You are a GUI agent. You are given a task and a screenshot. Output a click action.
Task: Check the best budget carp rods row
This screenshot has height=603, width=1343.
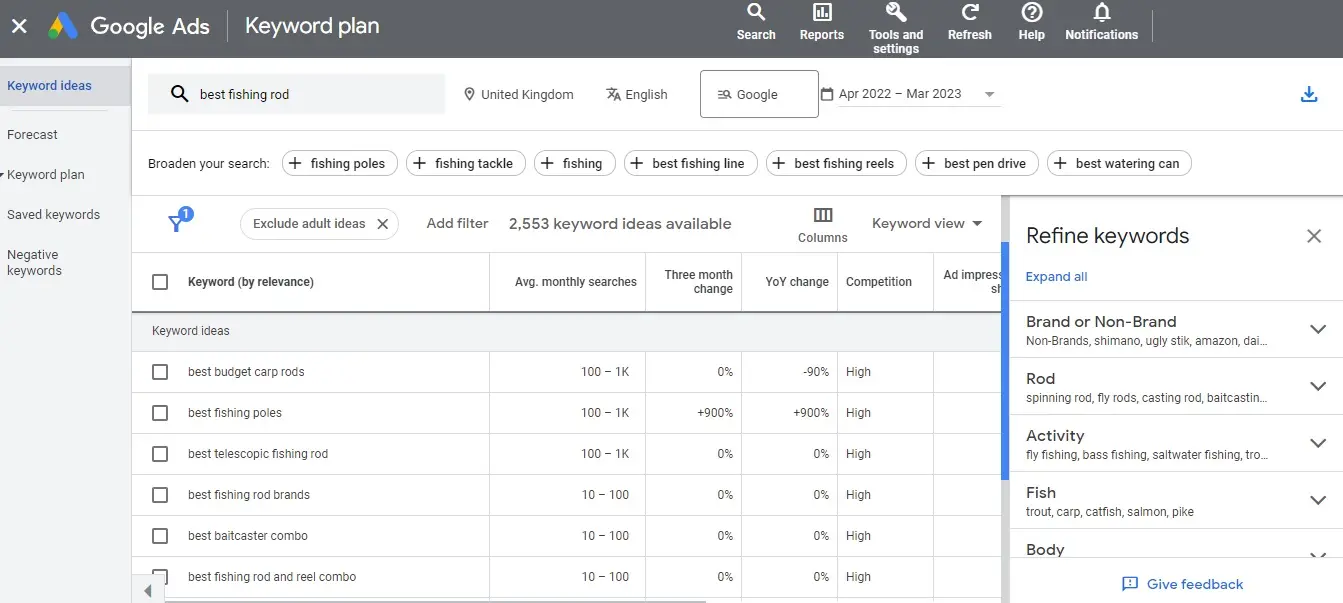[x=160, y=372]
